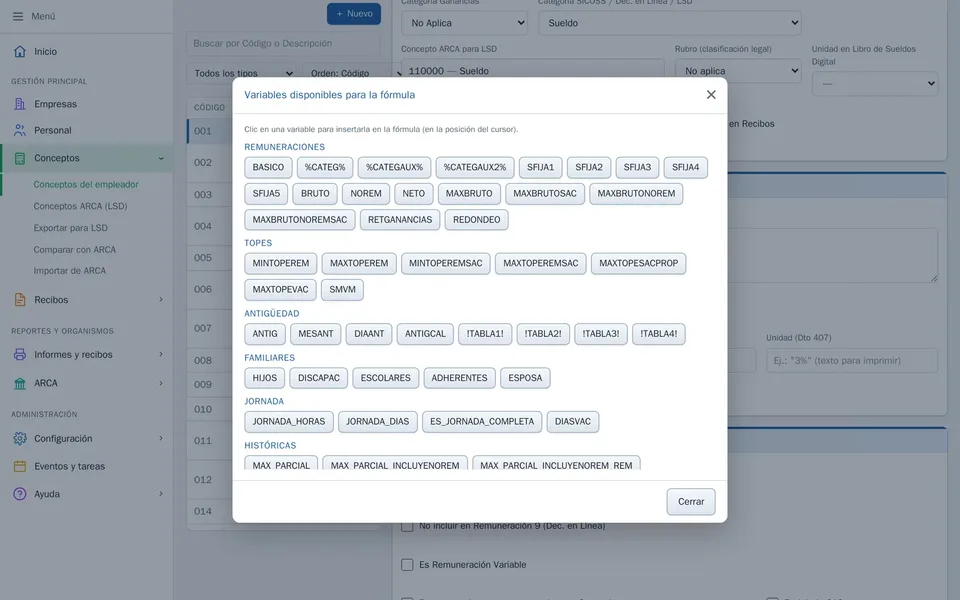Insert the REDONDEO variable
Image resolution: width=960 pixels, height=600 pixels.
pyautogui.click(x=476, y=220)
